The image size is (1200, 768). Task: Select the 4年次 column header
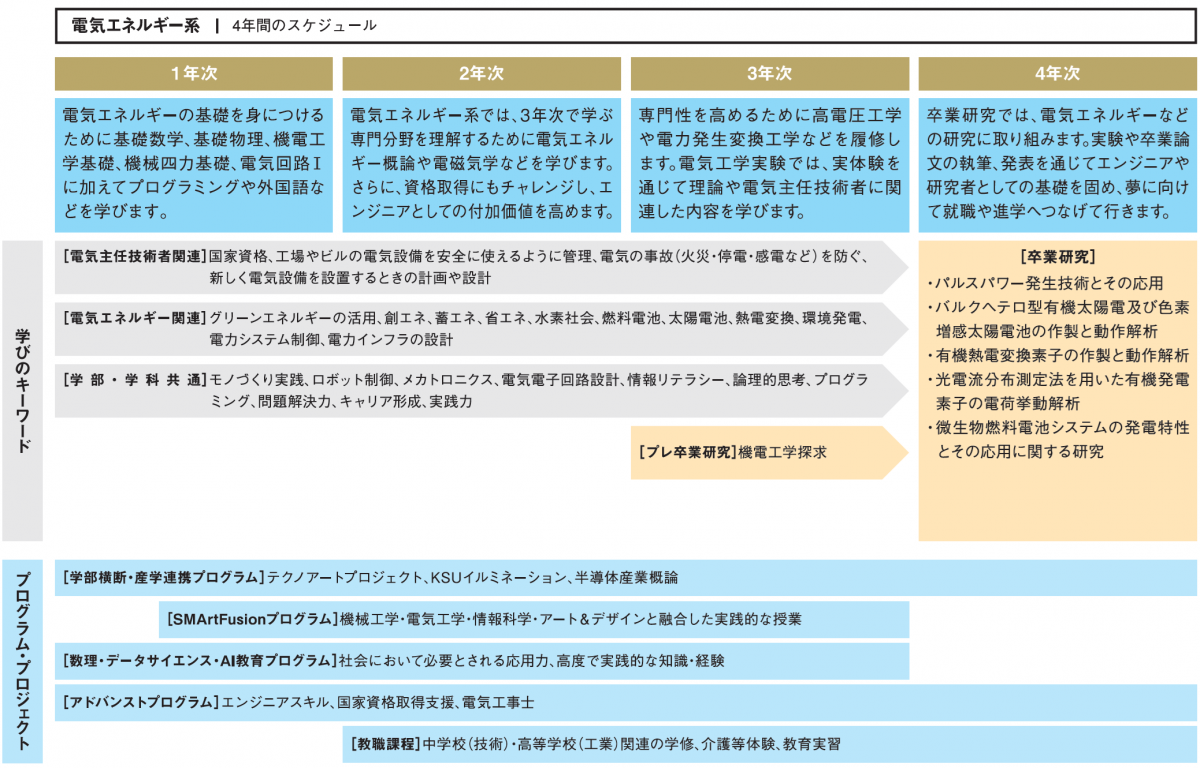pos(1058,74)
